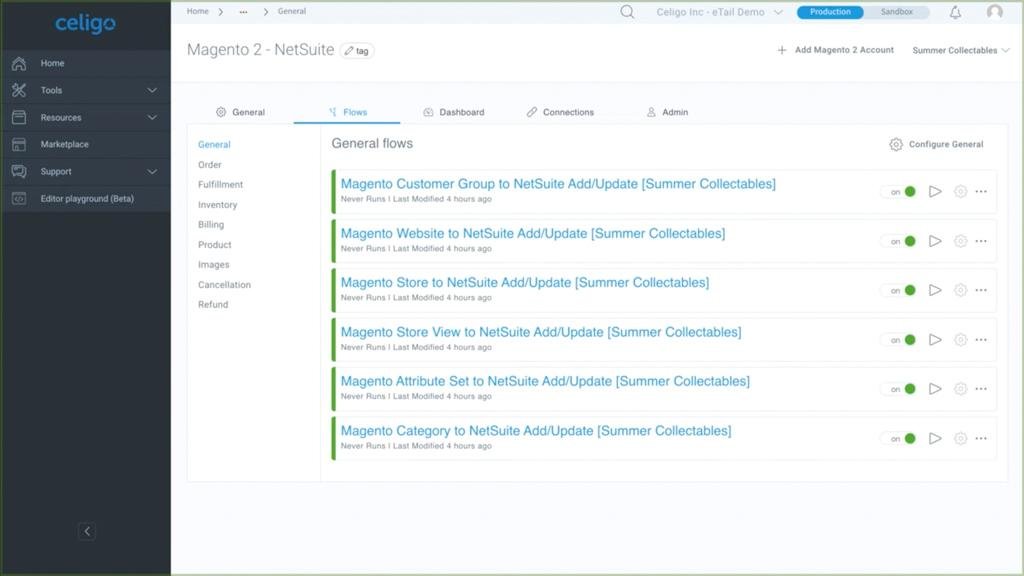Run the Magento Category flow

935,438
